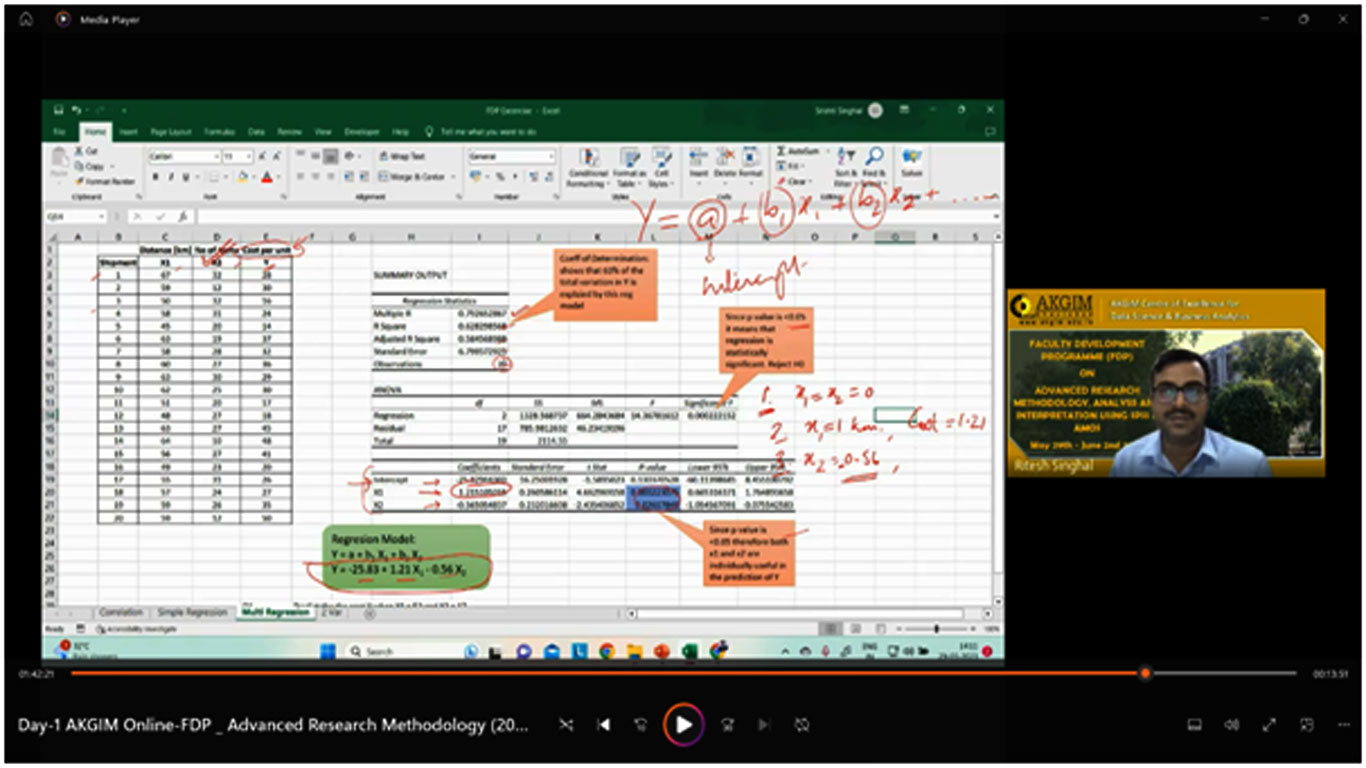Image resolution: width=1366 pixels, height=768 pixels.
Task: Click the Cut button in Clipboard group
Action: pos(86,151)
